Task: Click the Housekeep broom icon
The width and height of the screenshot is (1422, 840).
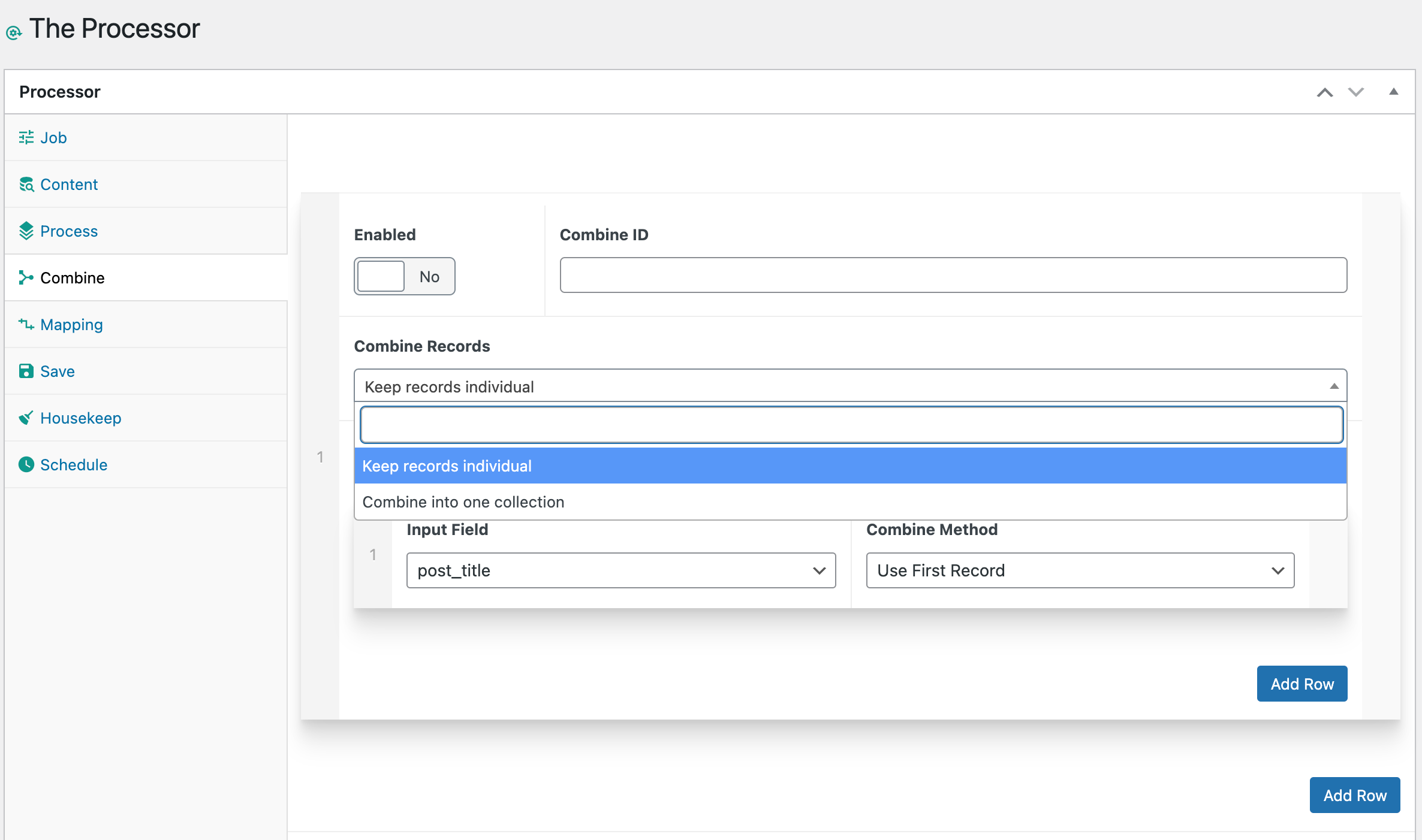Action: (26, 418)
